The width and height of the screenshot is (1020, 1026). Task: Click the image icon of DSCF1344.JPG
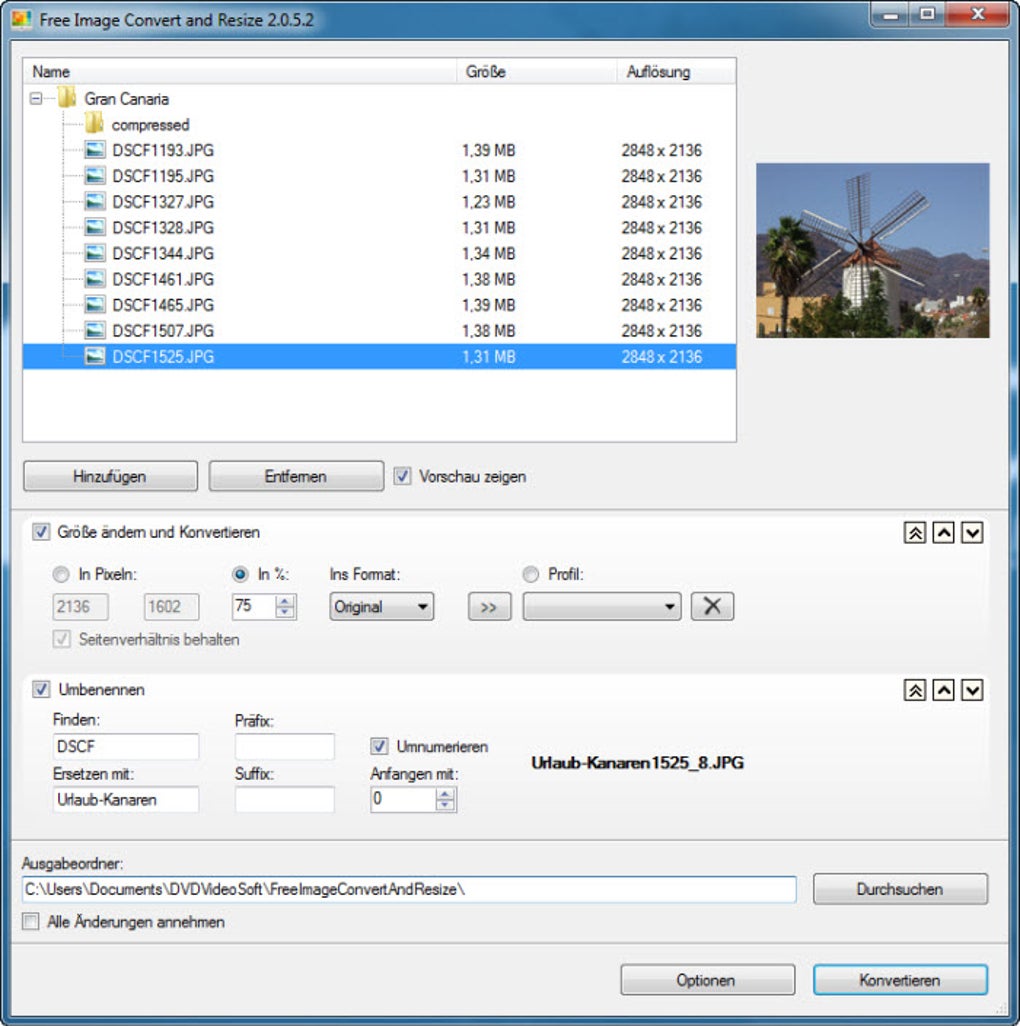pyautogui.click(x=95, y=253)
